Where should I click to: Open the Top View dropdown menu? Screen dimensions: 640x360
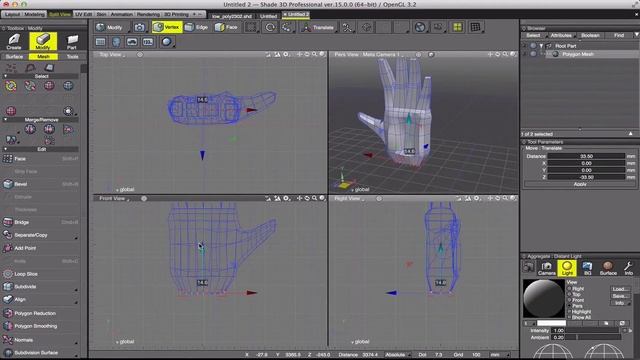113,55
